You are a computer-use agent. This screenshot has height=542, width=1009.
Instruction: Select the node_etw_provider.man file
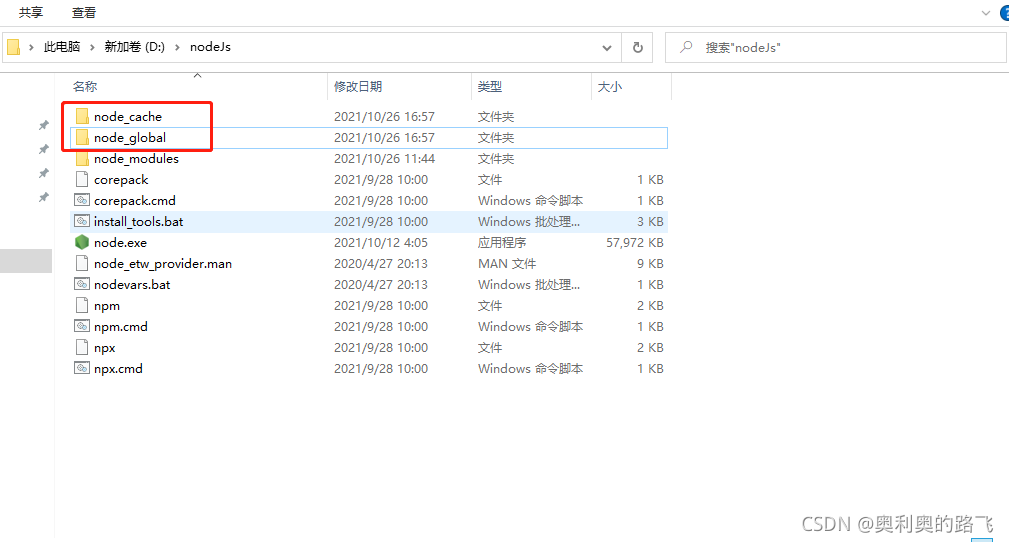[162, 264]
